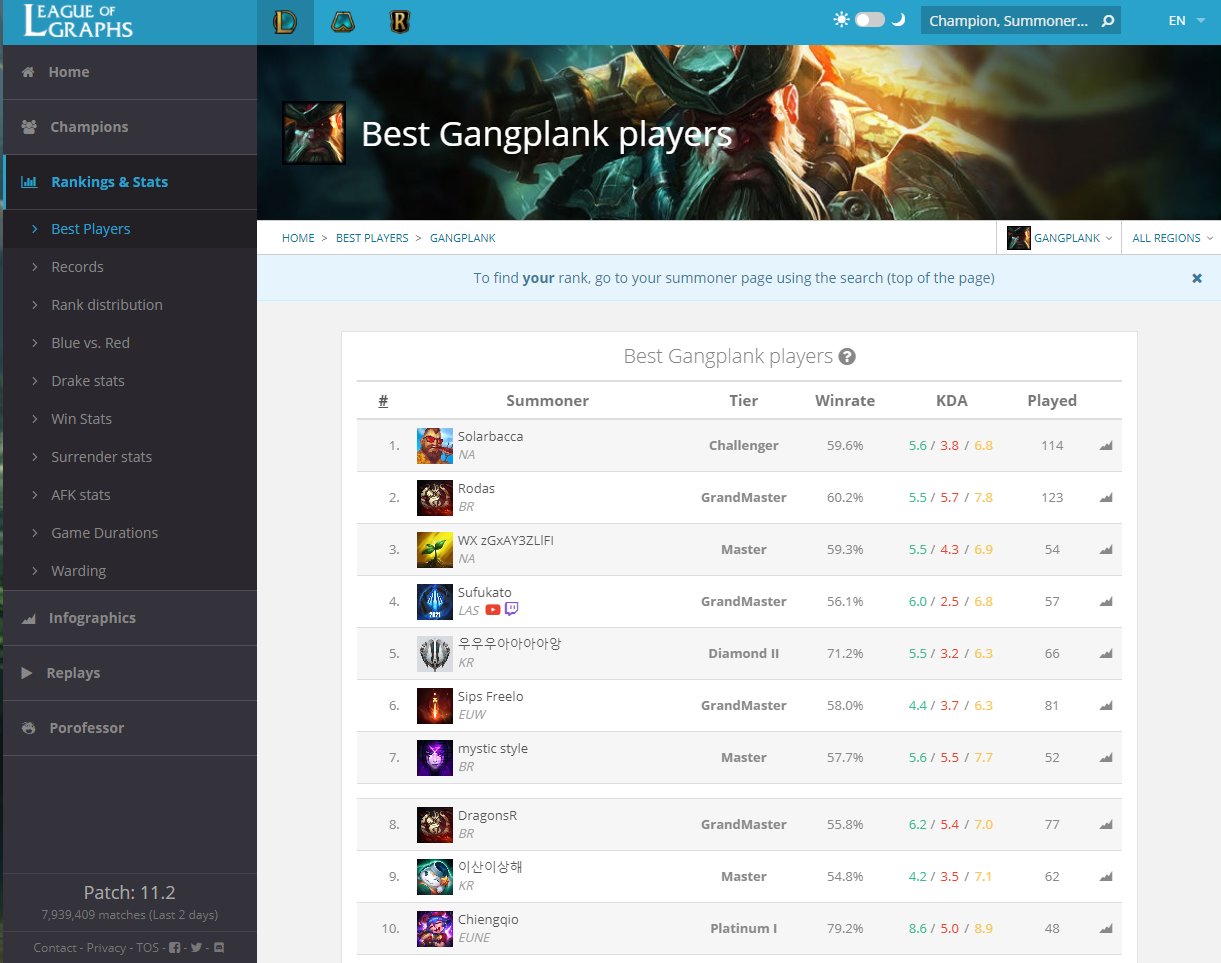
Task: Open Infographics in the sidebar
Action: [x=129, y=618]
